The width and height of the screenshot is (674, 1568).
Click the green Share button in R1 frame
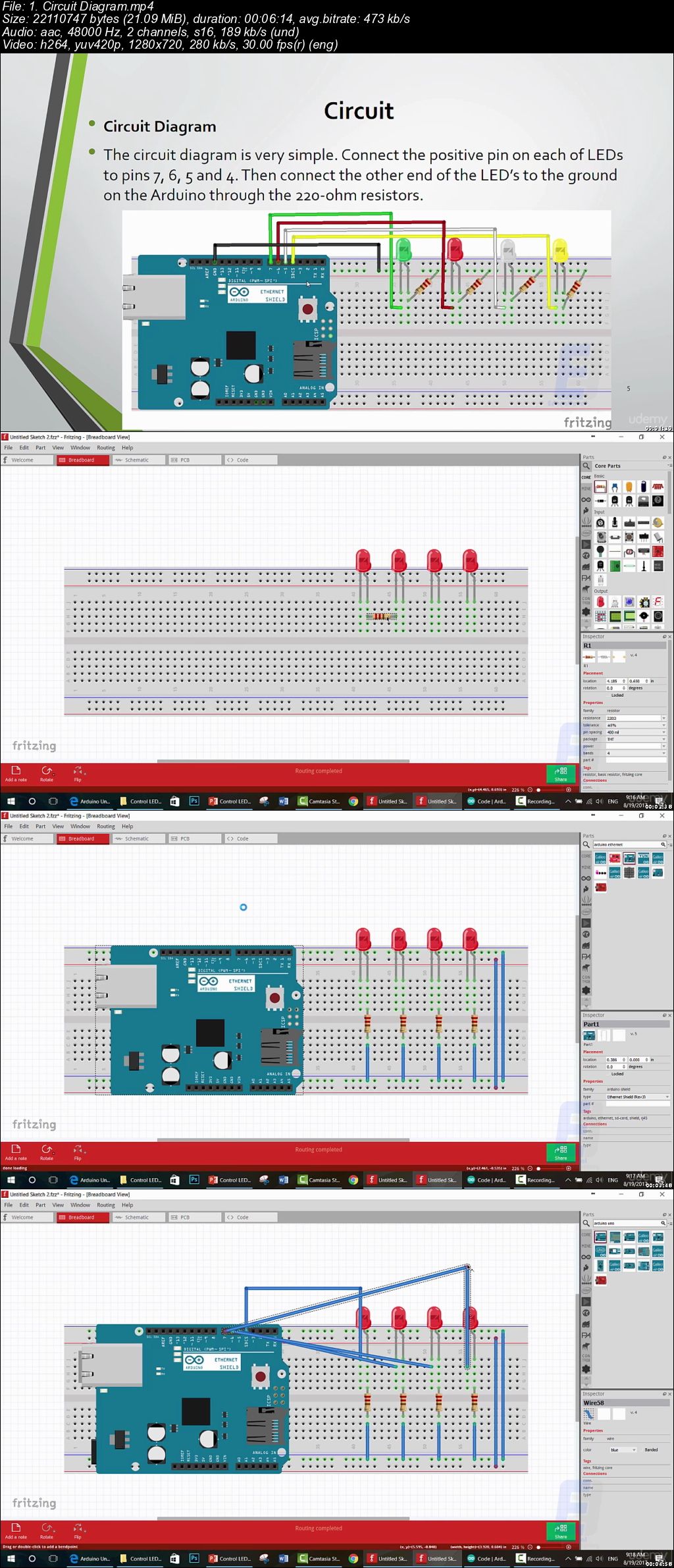(561, 774)
